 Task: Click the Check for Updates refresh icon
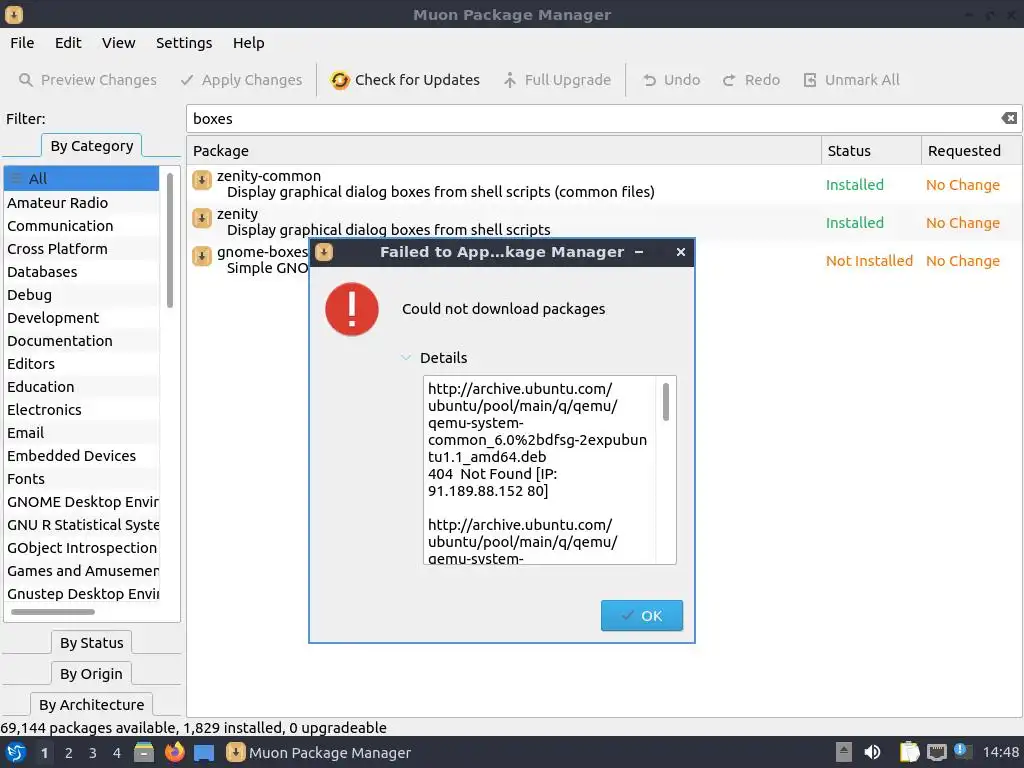(x=340, y=80)
